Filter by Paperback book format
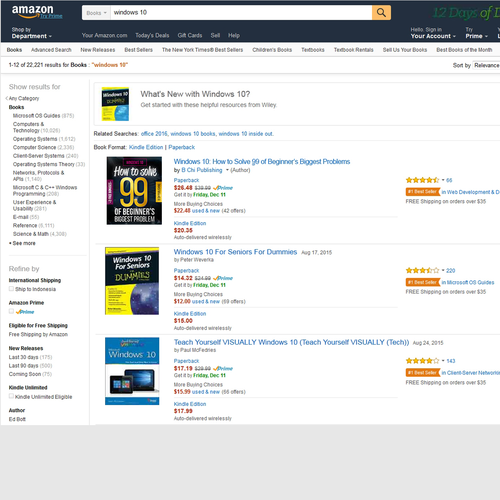Viewport: 500px width, 500px height. coord(182,147)
